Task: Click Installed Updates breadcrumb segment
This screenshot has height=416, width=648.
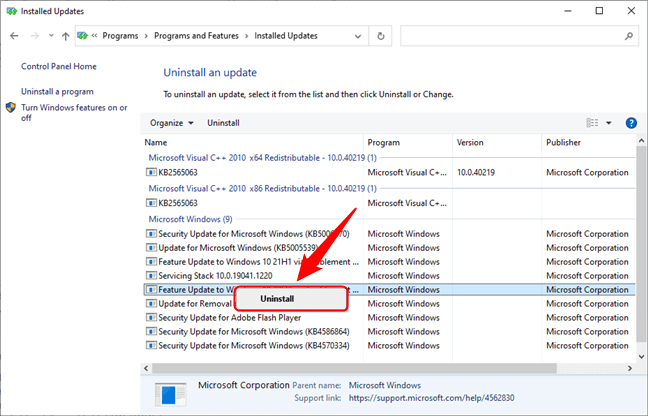Action: pos(286,36)
